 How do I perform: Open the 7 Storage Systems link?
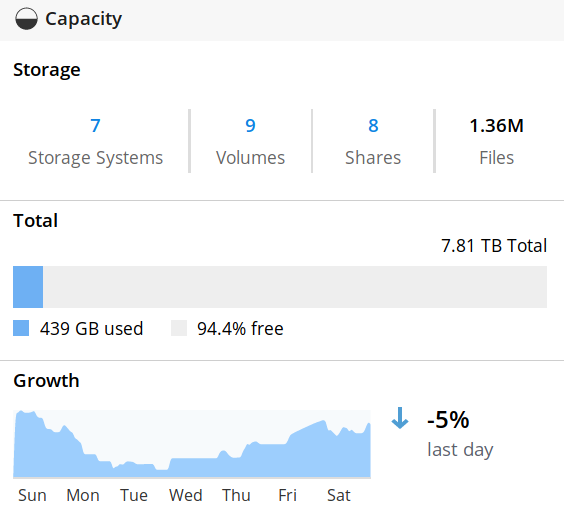point(95,126)
